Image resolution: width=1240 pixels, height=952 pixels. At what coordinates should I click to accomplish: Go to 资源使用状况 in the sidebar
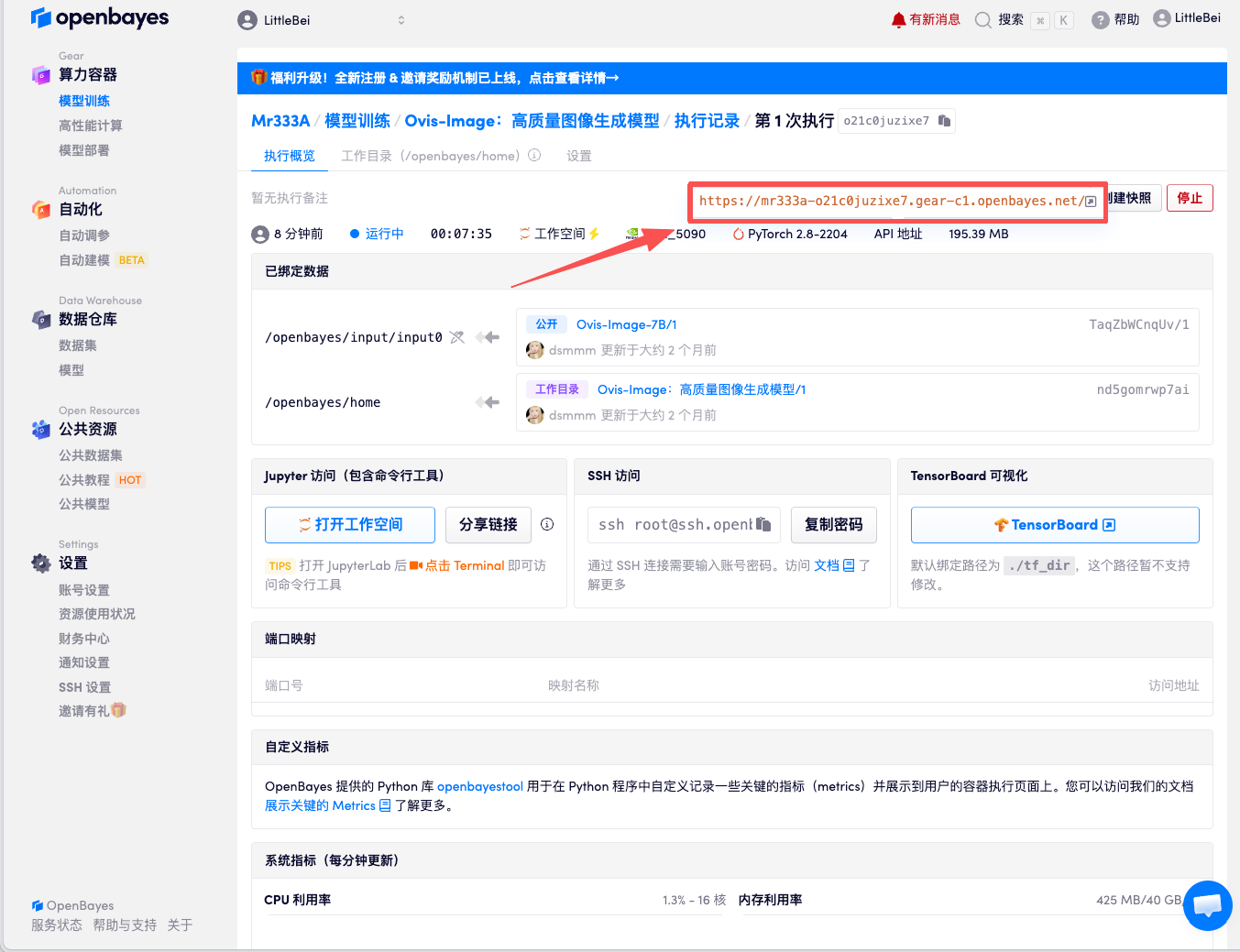(97, 614)
